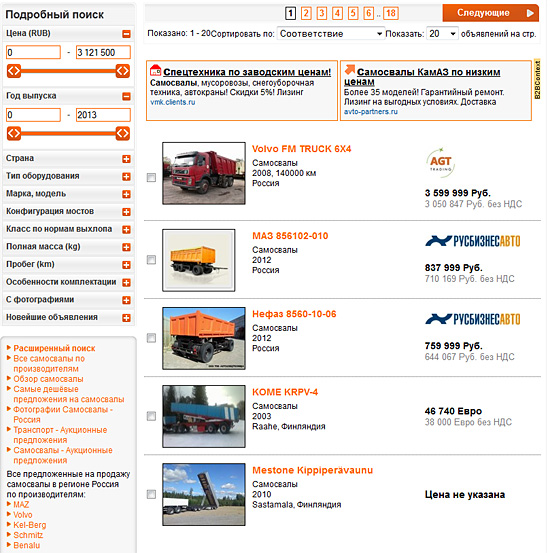This screenshot has width=550, height=553.
Task: Grab the right handle of the year slider
Action: coord(123,133)
